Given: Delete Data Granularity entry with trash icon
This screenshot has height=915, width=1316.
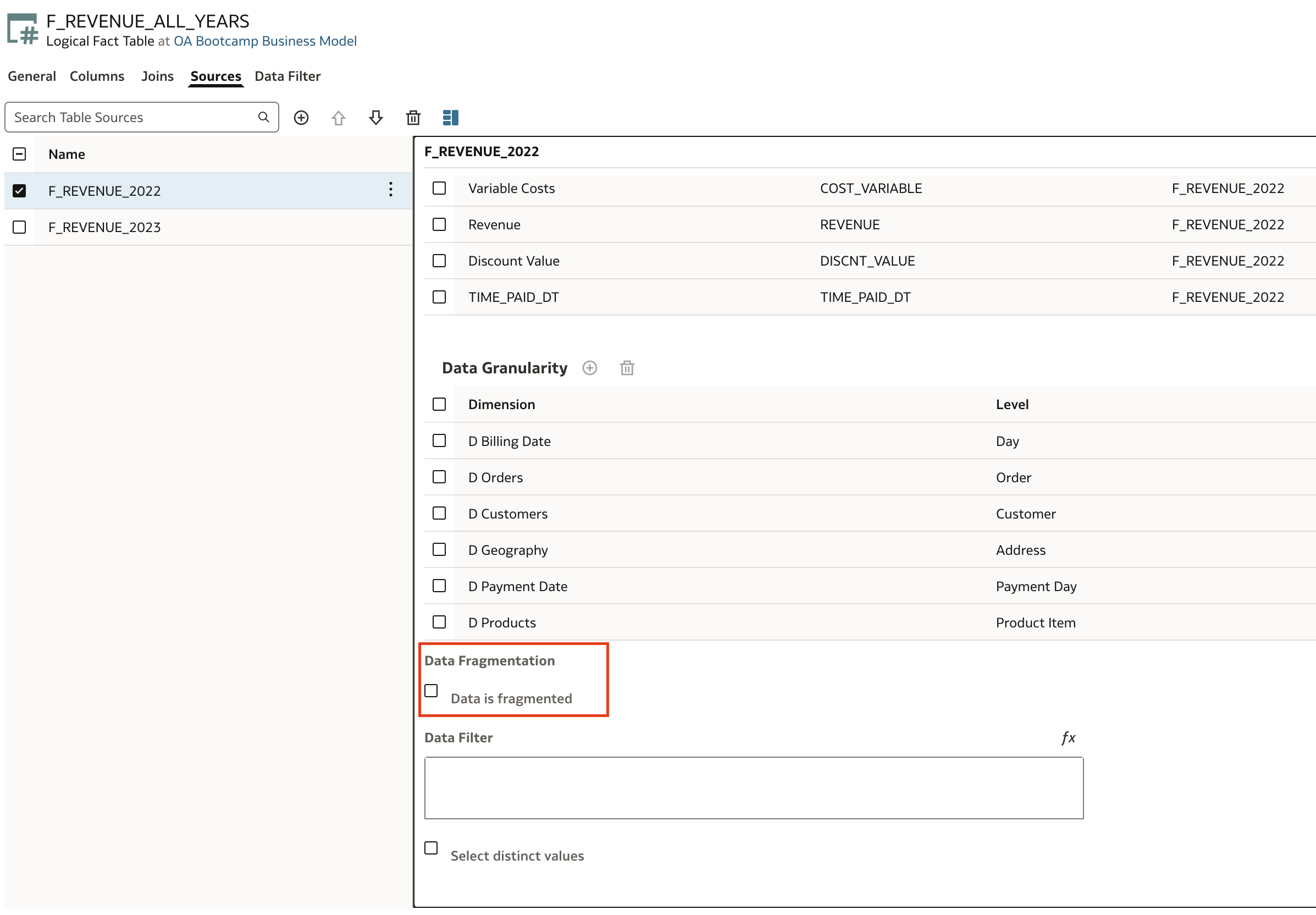Looking at the screenshot, I should pos(627,368).
